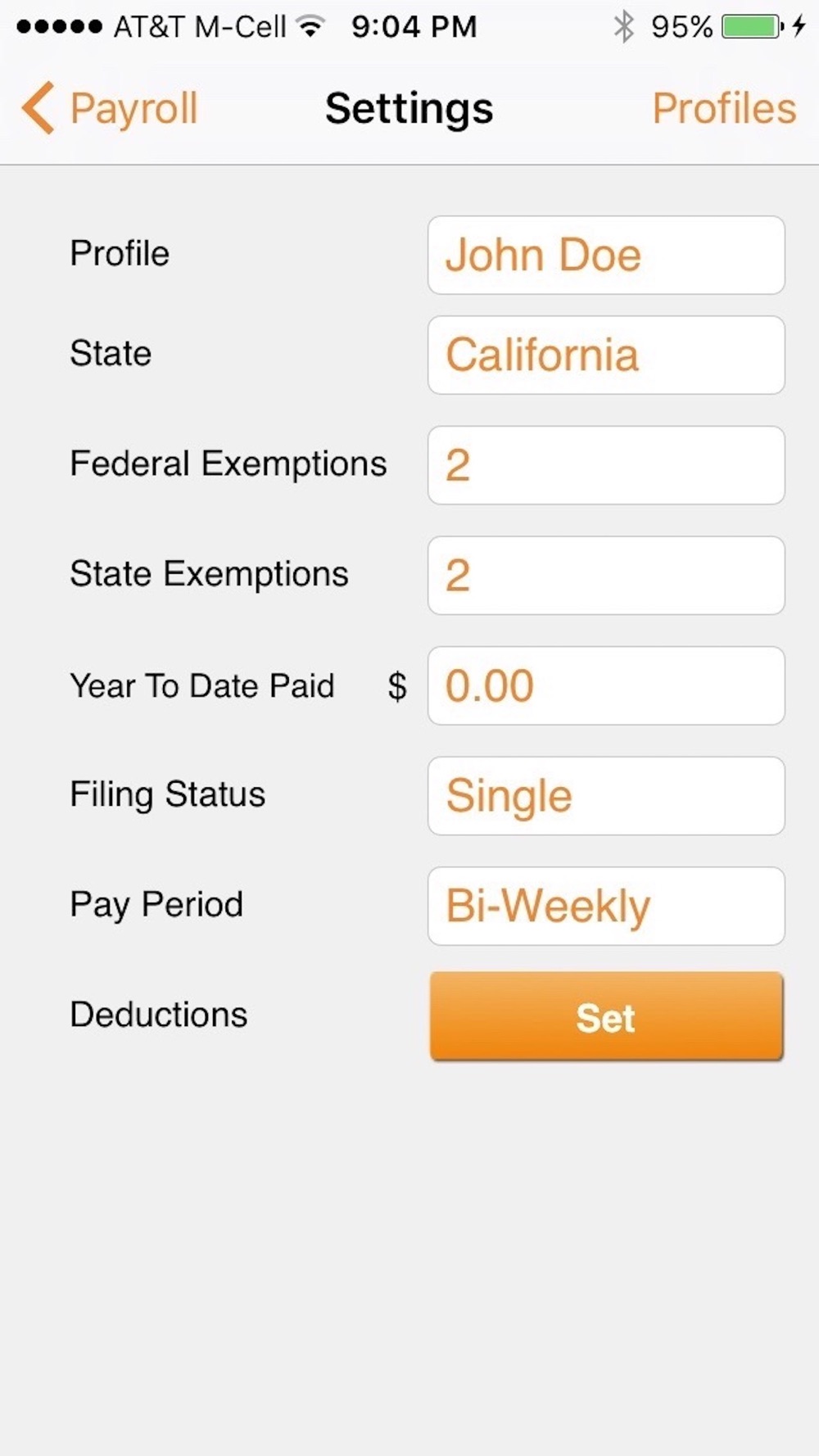Screen dimensions: 819x1456
Task: Open the Profile selector showing John Doe
Action: (606, 255)
